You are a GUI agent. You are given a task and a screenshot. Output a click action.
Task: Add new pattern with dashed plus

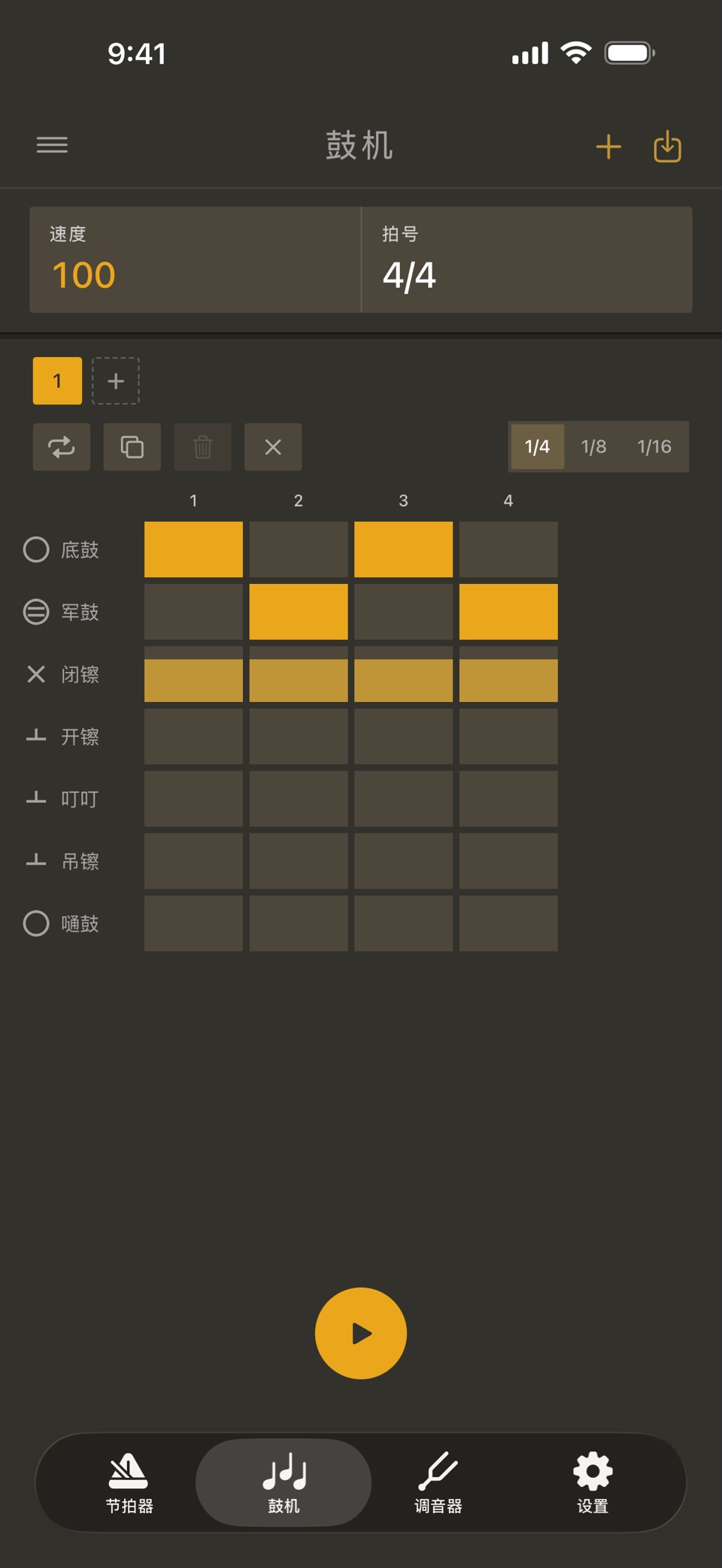[x=116, y=381]
